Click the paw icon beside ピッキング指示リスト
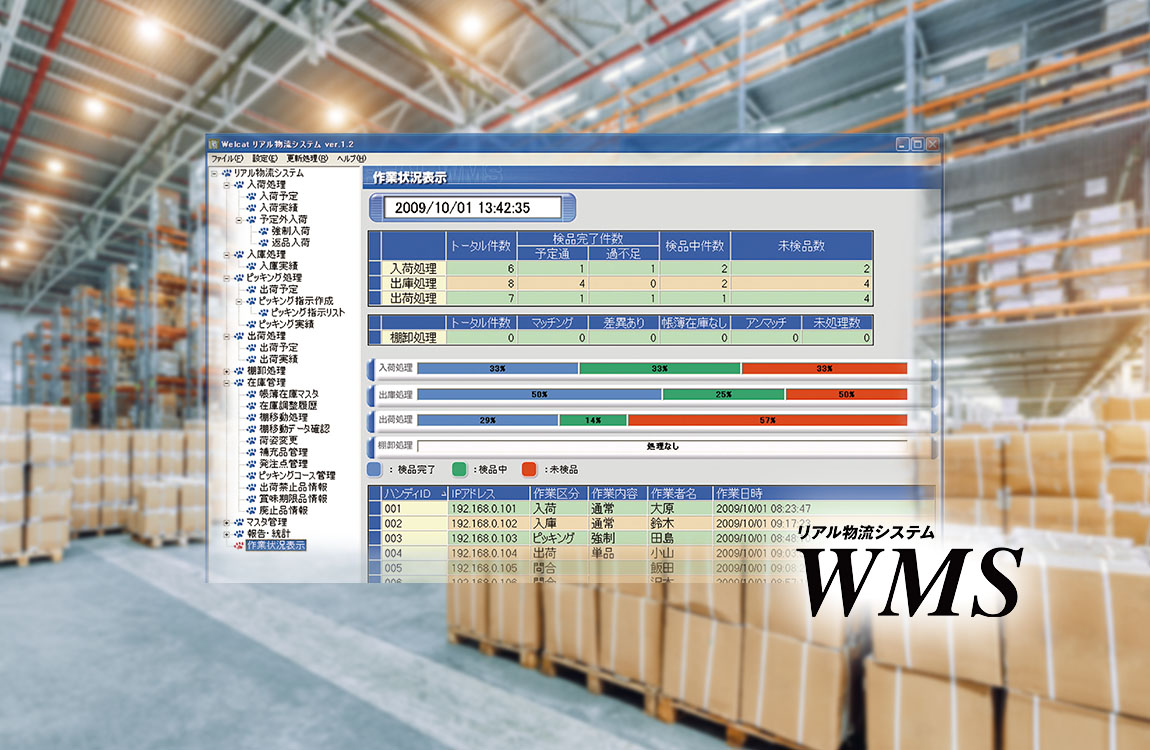Screen dimensions: 1150x750 [x=264, y=312]
